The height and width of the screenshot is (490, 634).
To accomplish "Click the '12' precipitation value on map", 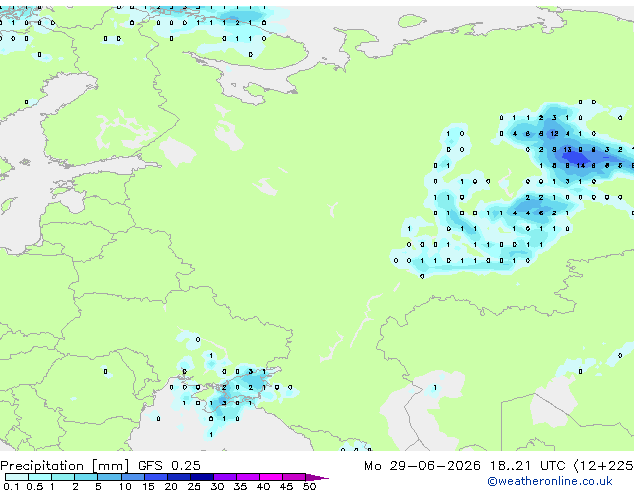I will tap(554, 133).
